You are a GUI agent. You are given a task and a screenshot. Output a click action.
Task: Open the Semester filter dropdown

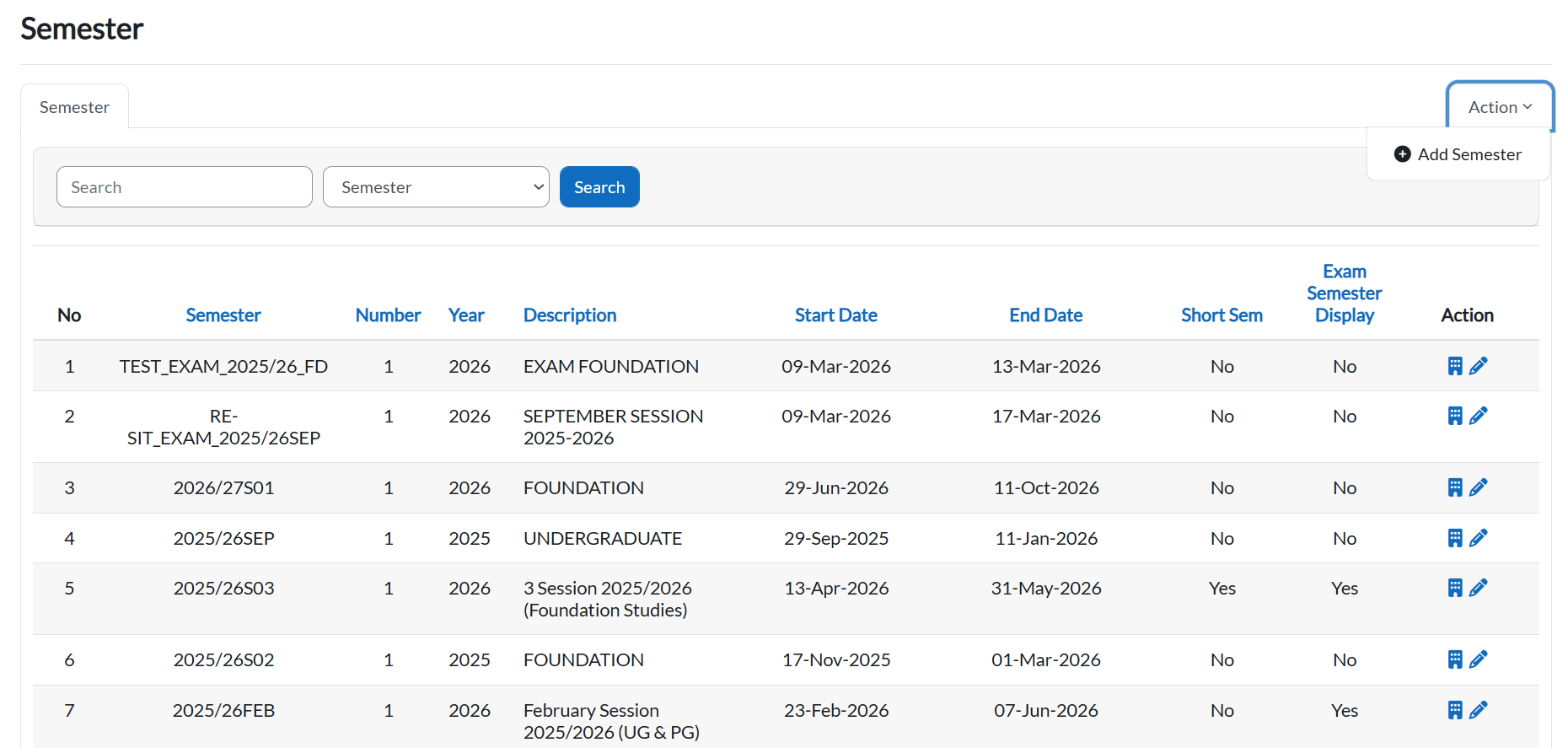click(x=436, y=187)
